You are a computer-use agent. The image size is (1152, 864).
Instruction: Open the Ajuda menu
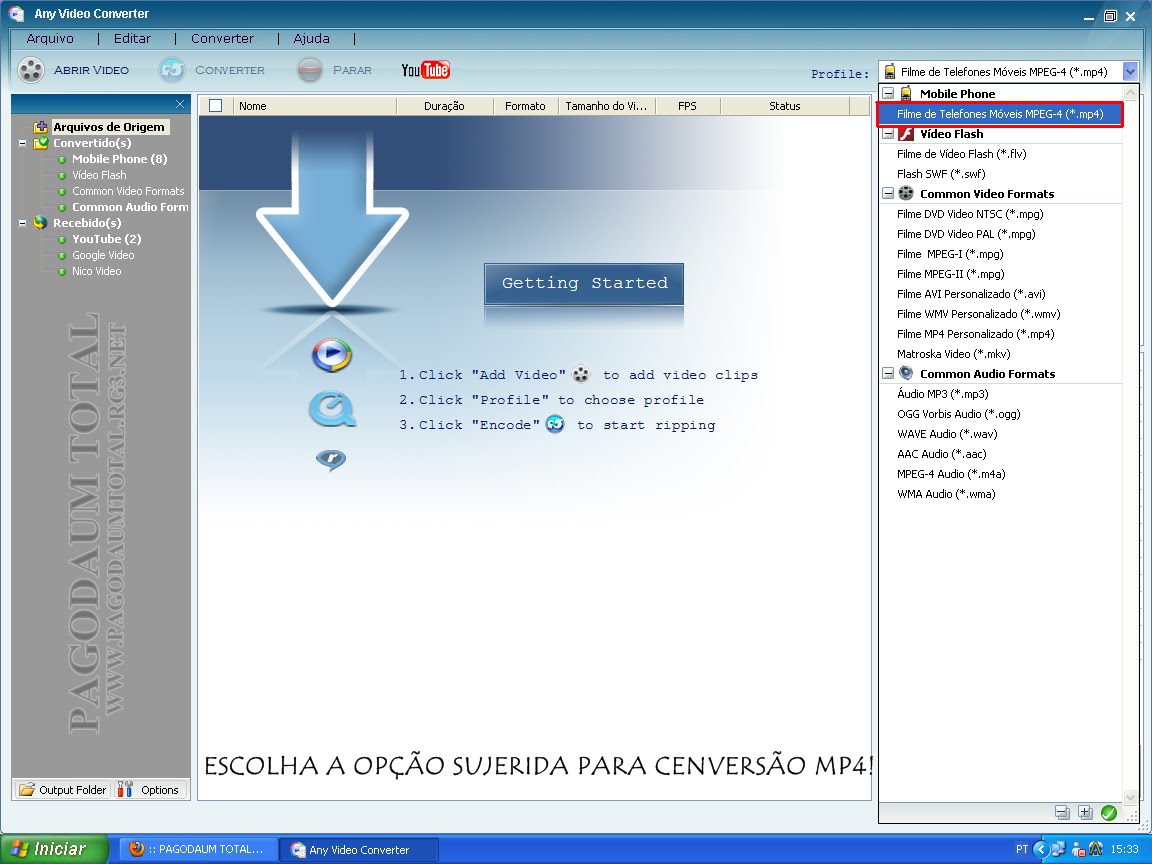tap(312, 39)
